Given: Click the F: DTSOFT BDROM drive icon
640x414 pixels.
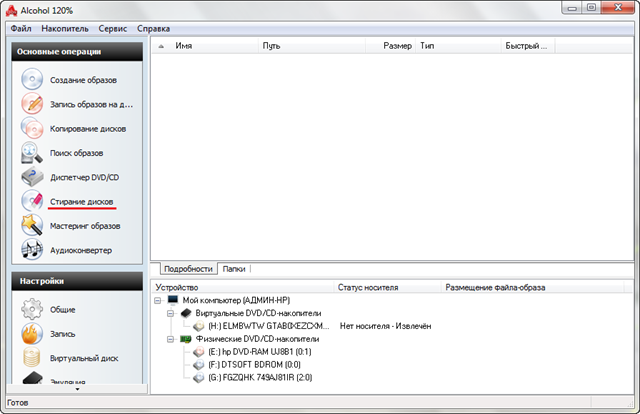Looking at the screenshot, I should point(199,364).
